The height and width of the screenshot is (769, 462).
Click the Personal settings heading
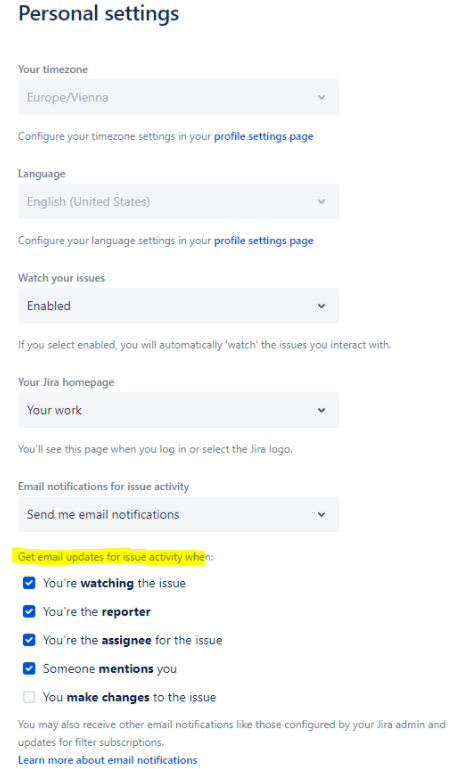[x=99, y=14]
